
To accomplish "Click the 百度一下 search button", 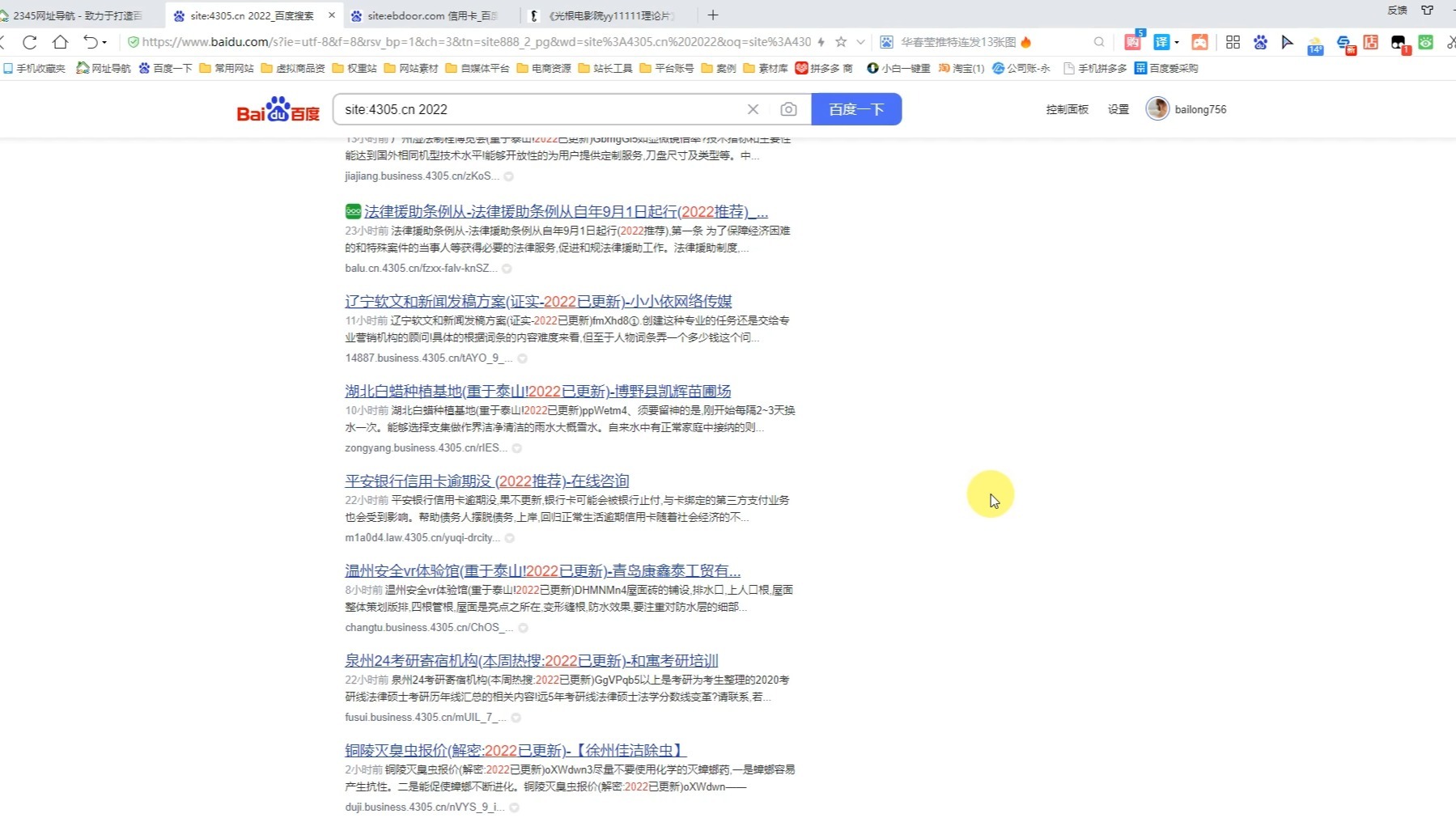I will click(856, 109).
